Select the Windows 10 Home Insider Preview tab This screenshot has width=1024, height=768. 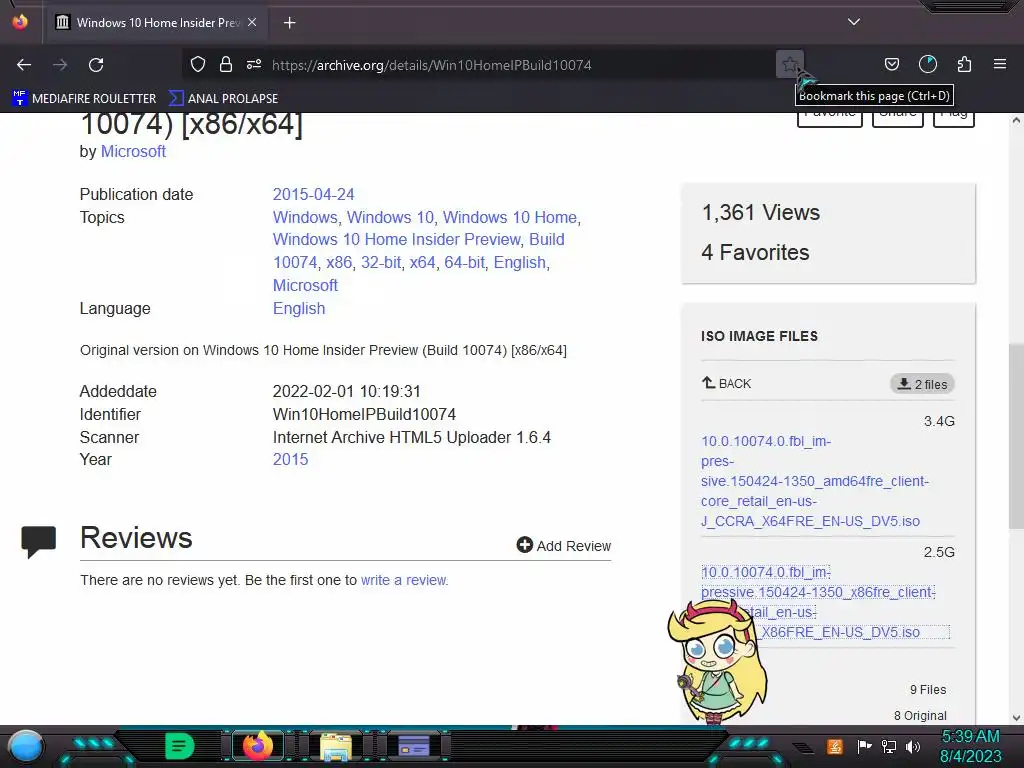(157, 23)
